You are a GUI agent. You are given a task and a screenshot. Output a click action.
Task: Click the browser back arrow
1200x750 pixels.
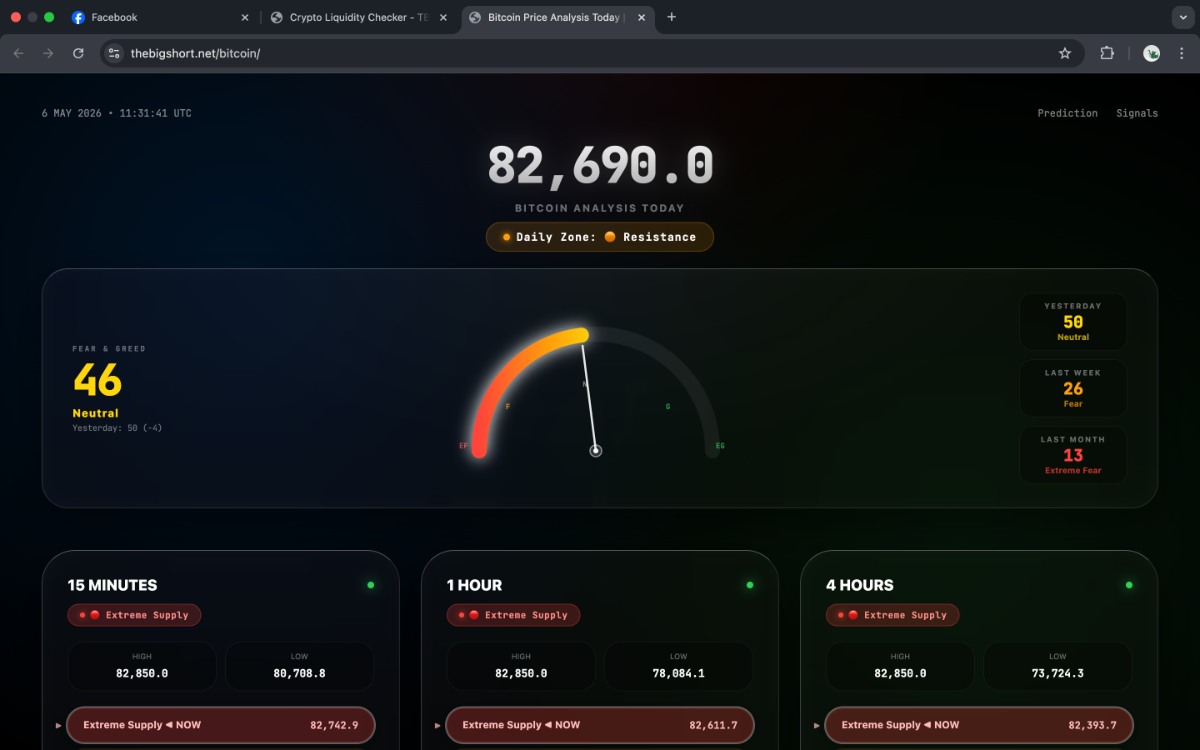(18, 53)
